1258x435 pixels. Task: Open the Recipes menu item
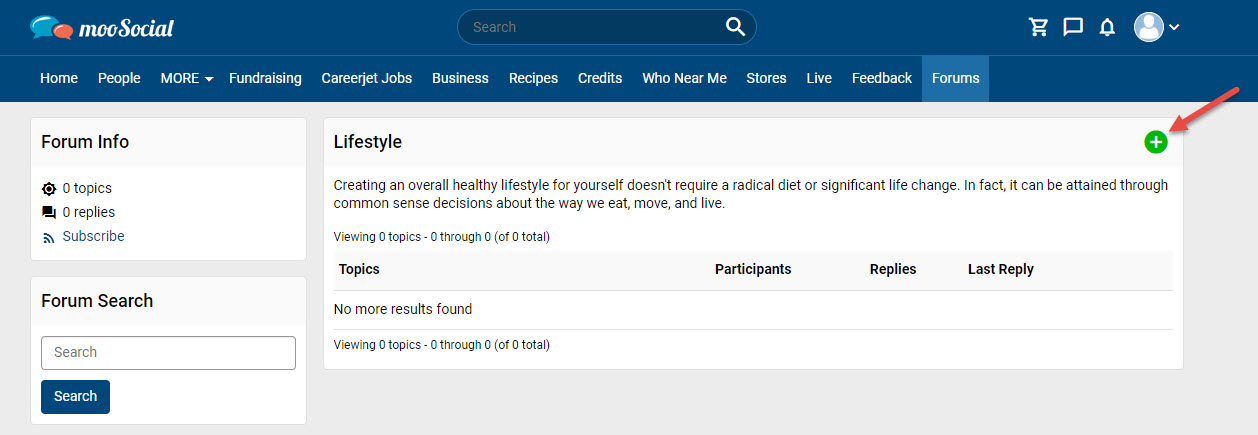pos(533,78)
